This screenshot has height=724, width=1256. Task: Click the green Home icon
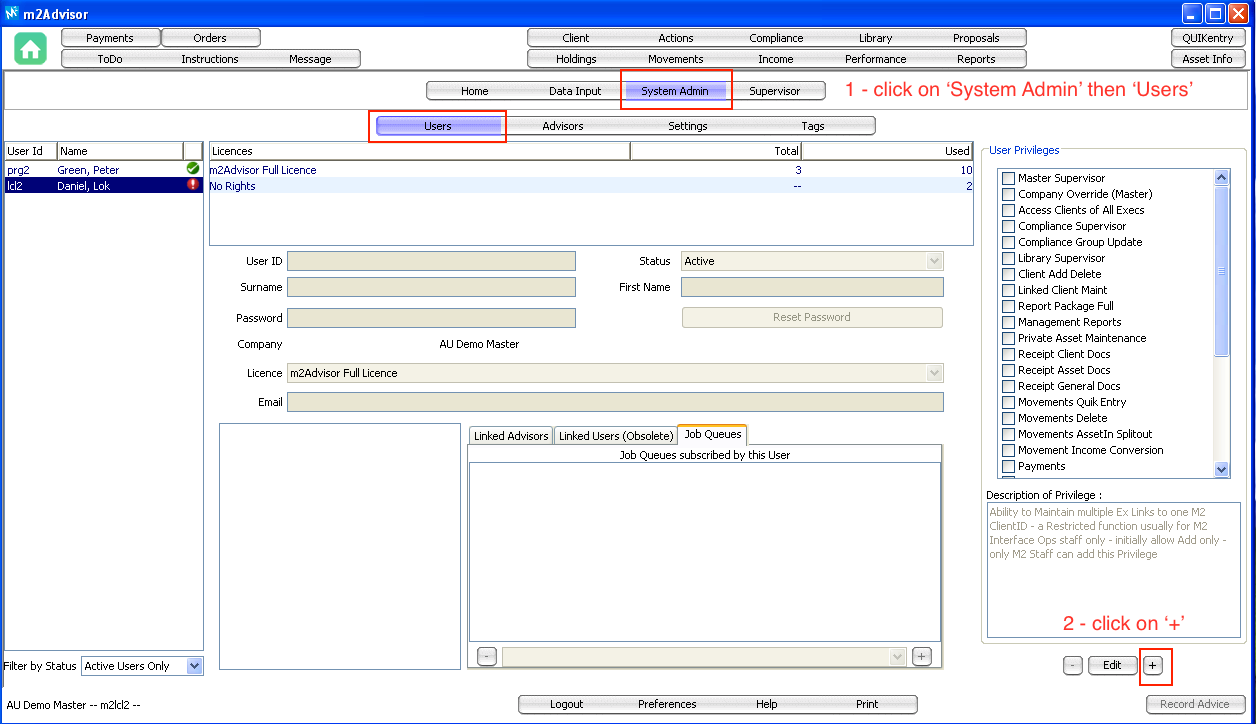point(31,49)
